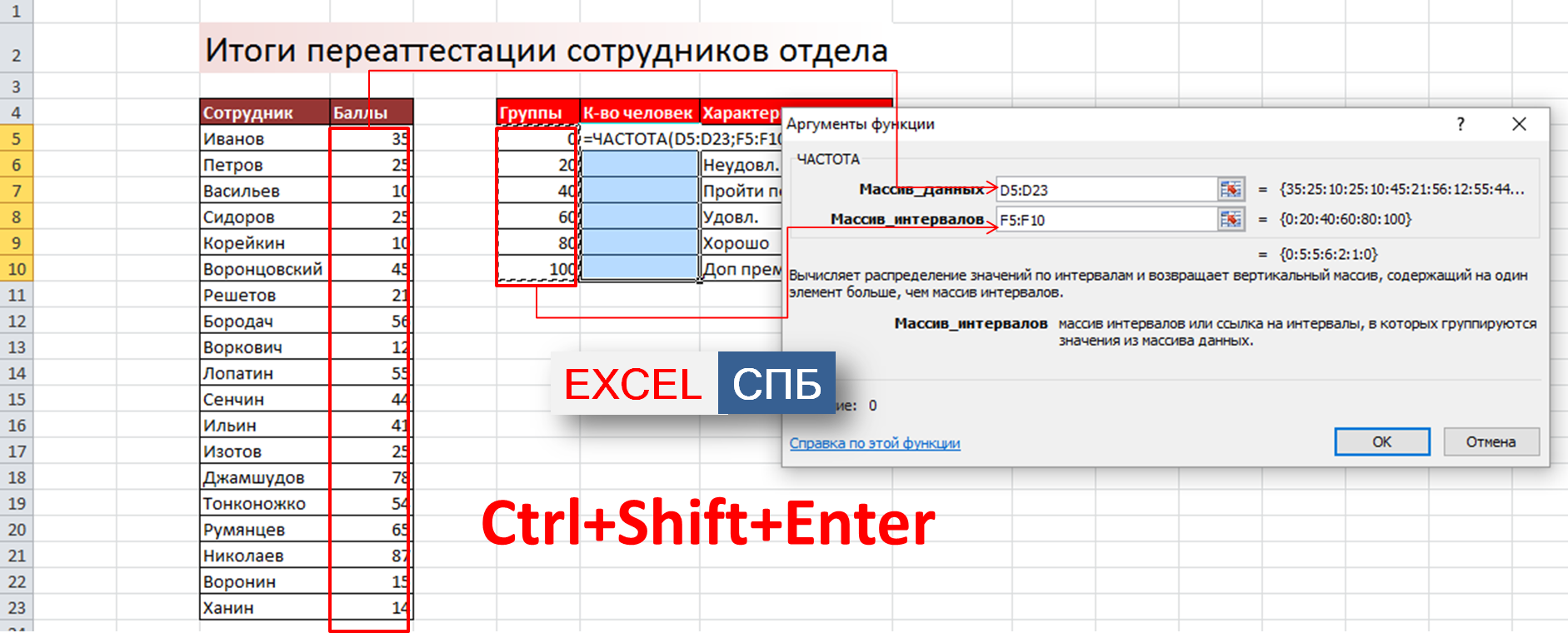
Task: Select the cell with employee Иванов
Action: coord(264,139)
